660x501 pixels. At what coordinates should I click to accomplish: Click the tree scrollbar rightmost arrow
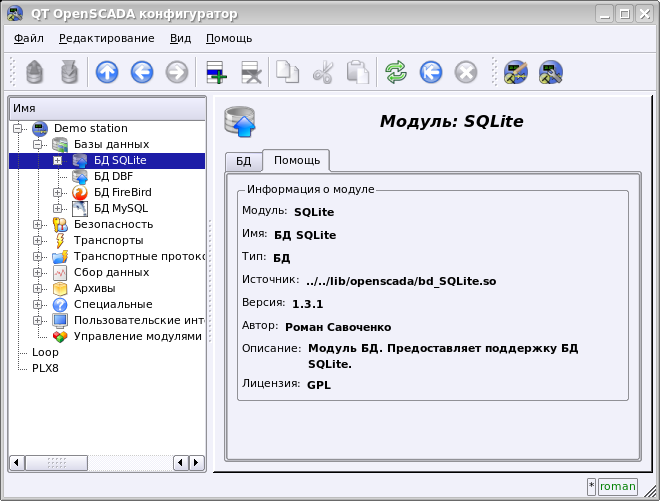tap(196, 463)
